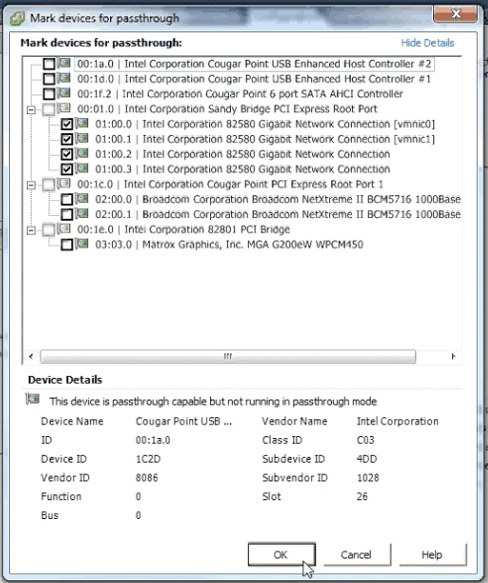Screen dimensions: 488x583
Task: Select the 82580 Gigabit Network Connection [vmnic1] row
Action: (x=265, y=139)
